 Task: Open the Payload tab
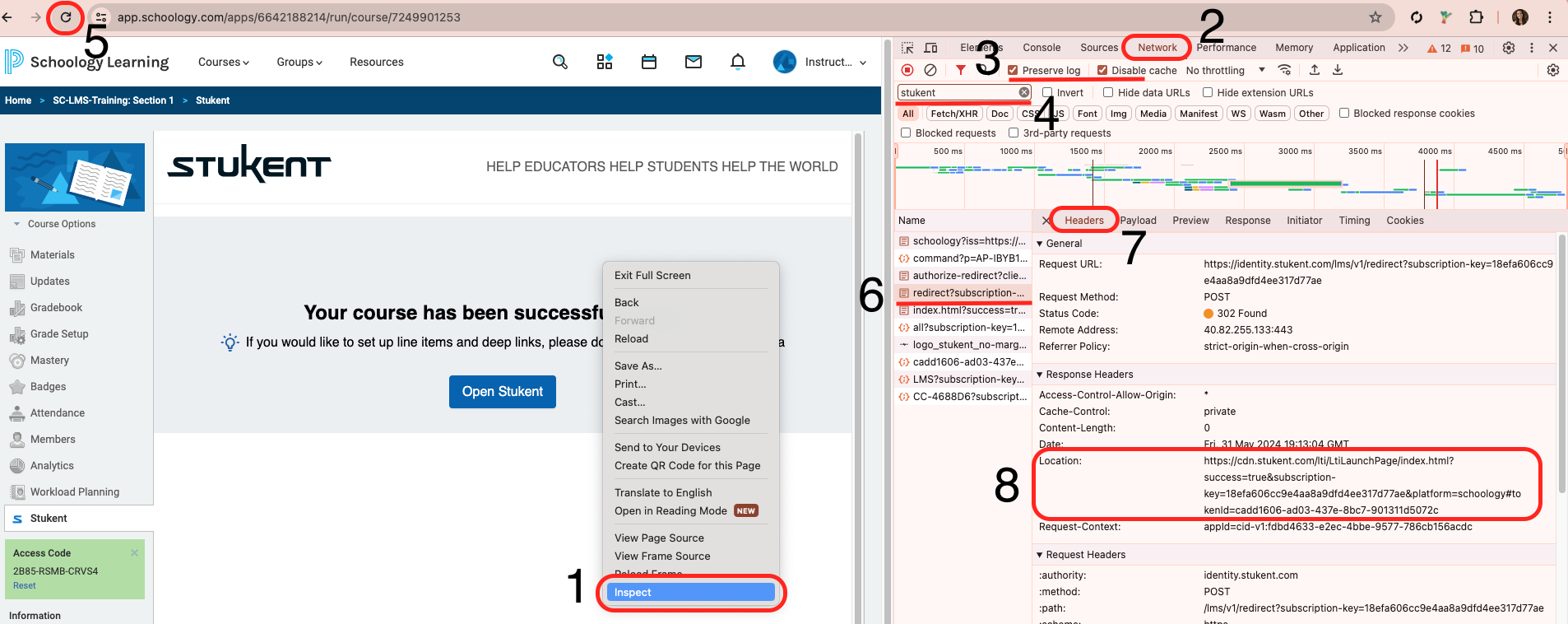coord(1138,221)
